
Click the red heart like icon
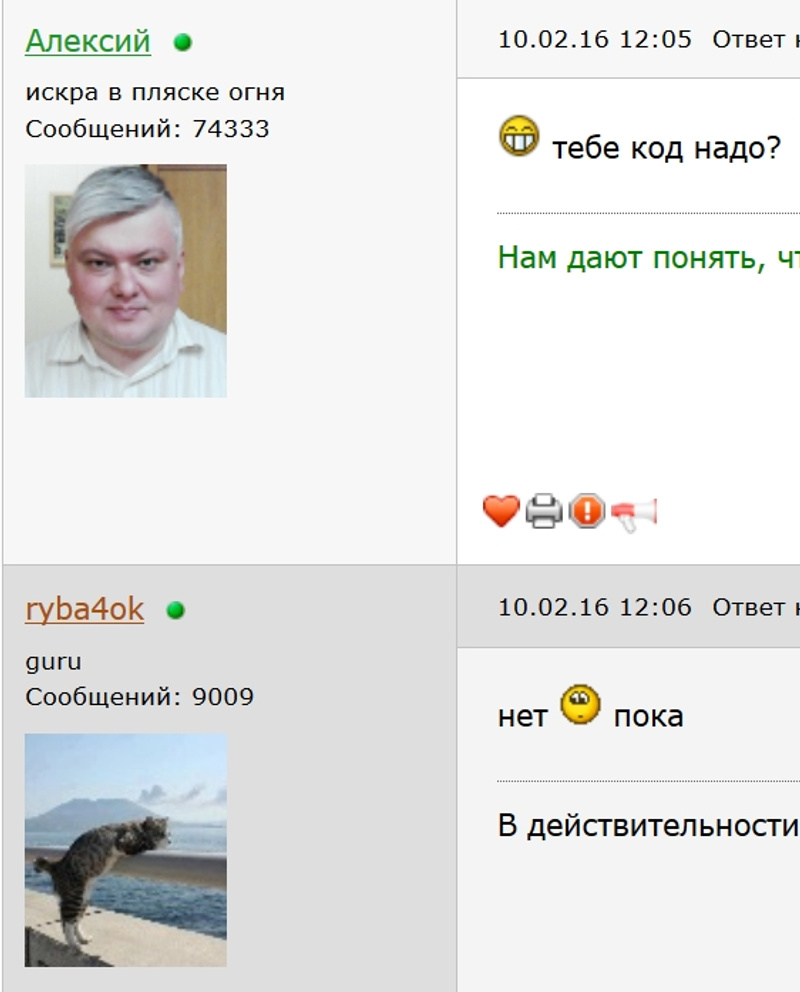[501, 511]
